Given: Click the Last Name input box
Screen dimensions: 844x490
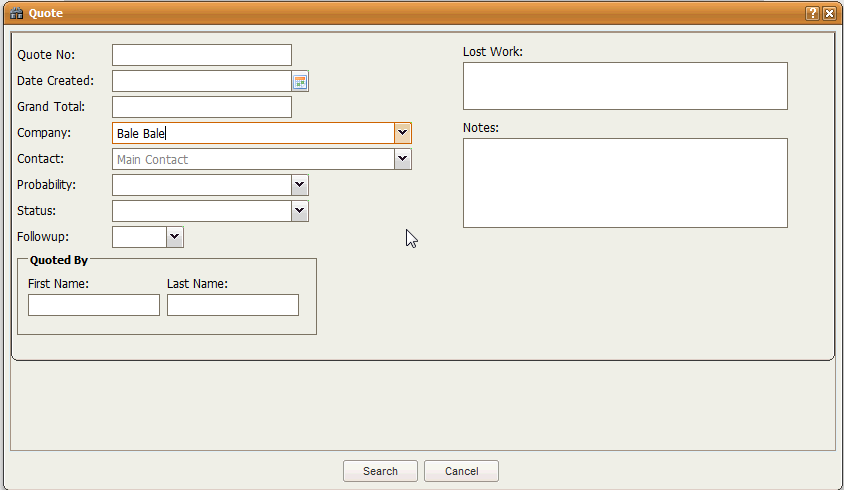Looking at the screenshot, I should (x=232, y=305).
